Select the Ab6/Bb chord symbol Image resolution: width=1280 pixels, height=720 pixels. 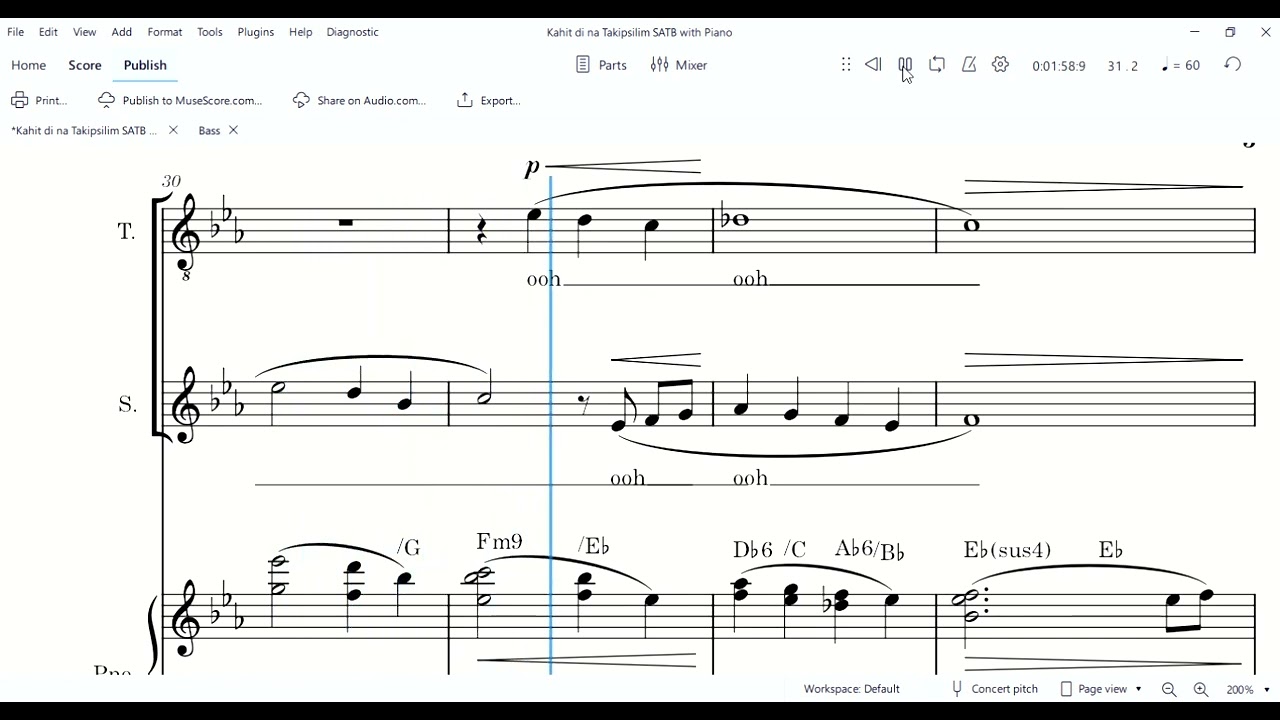pyautogui.click(x=870, y=550)
